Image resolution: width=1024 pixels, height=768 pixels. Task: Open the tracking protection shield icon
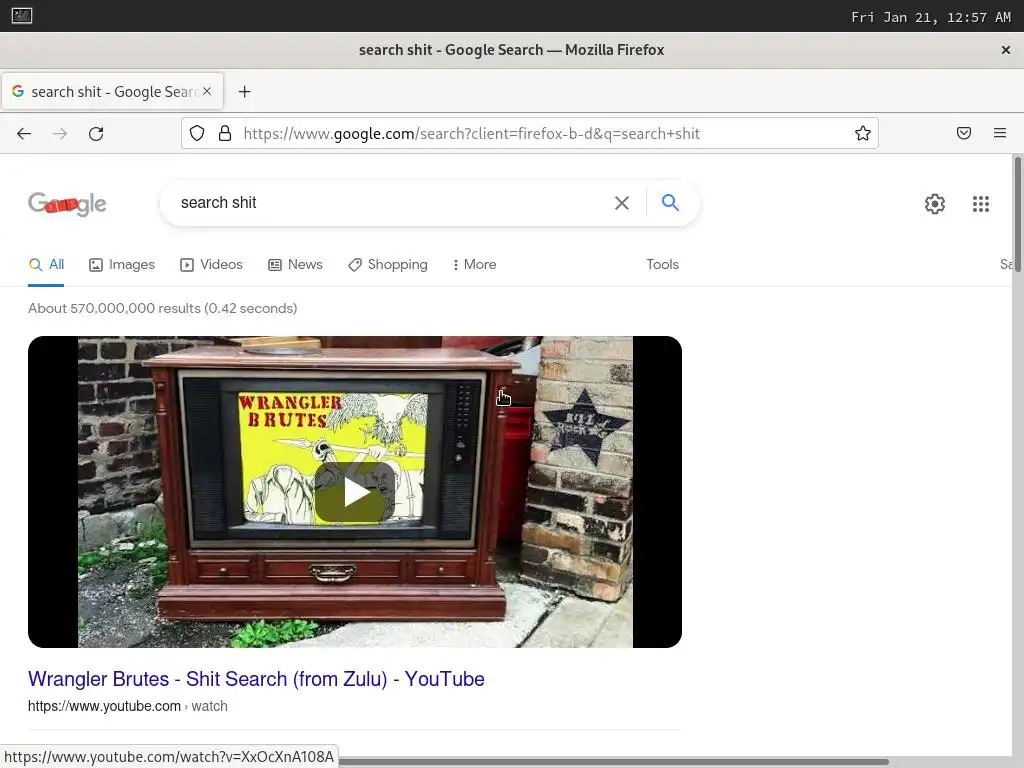197,134
